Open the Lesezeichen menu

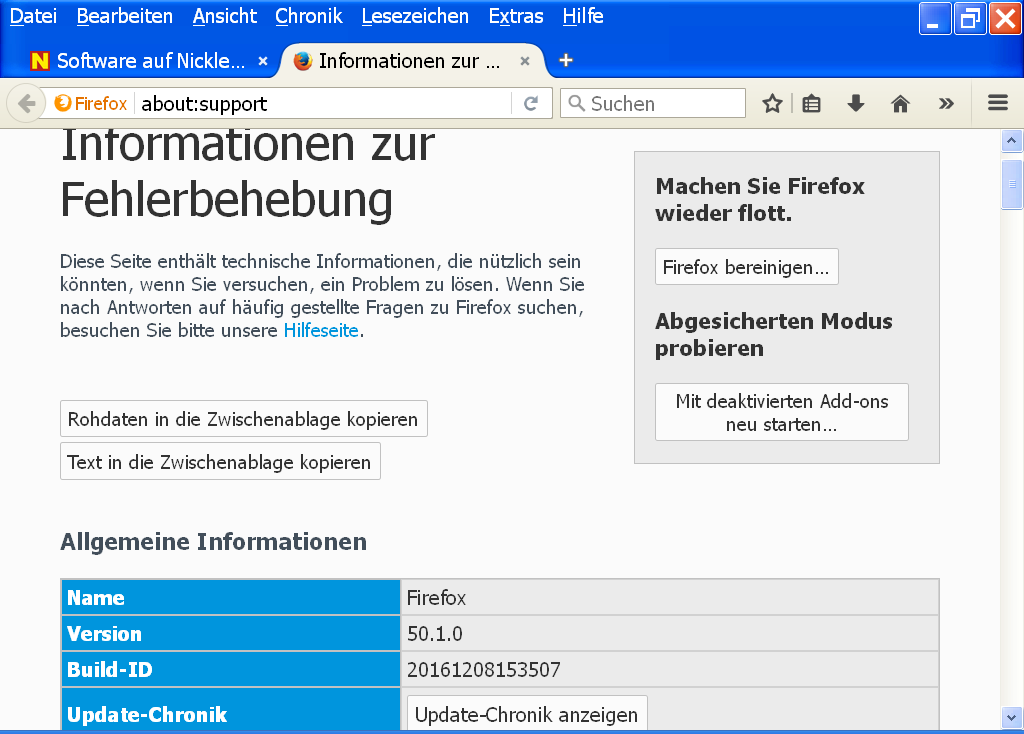(x=415, y=16)
